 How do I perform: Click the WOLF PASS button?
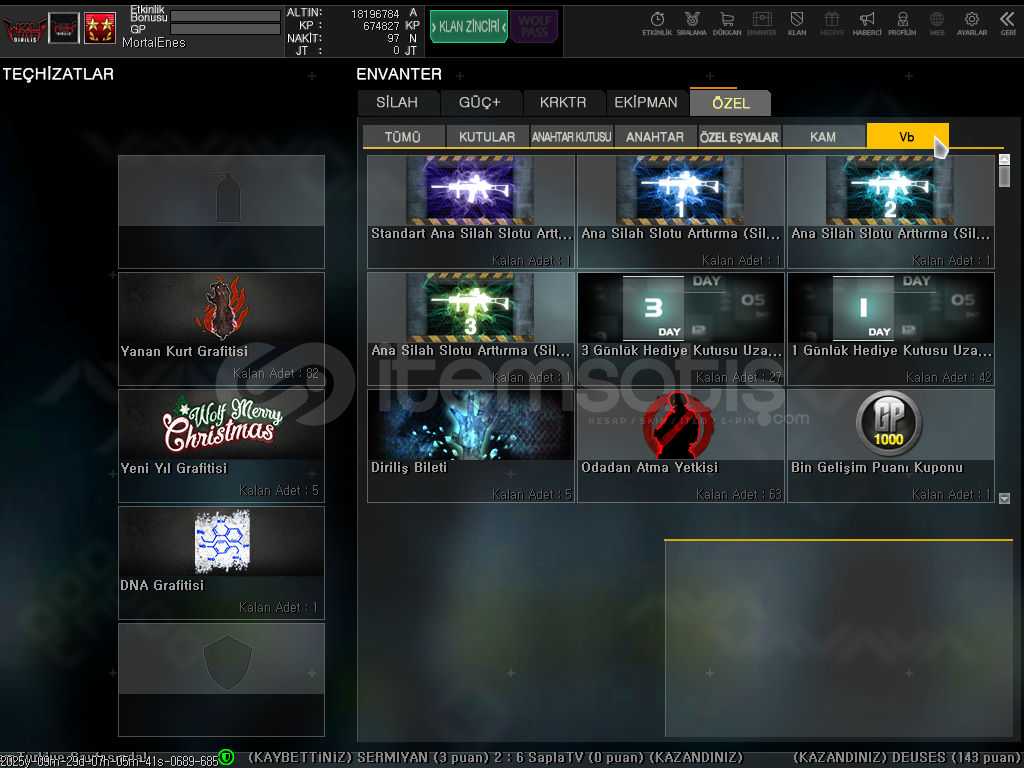pos(534,27)
